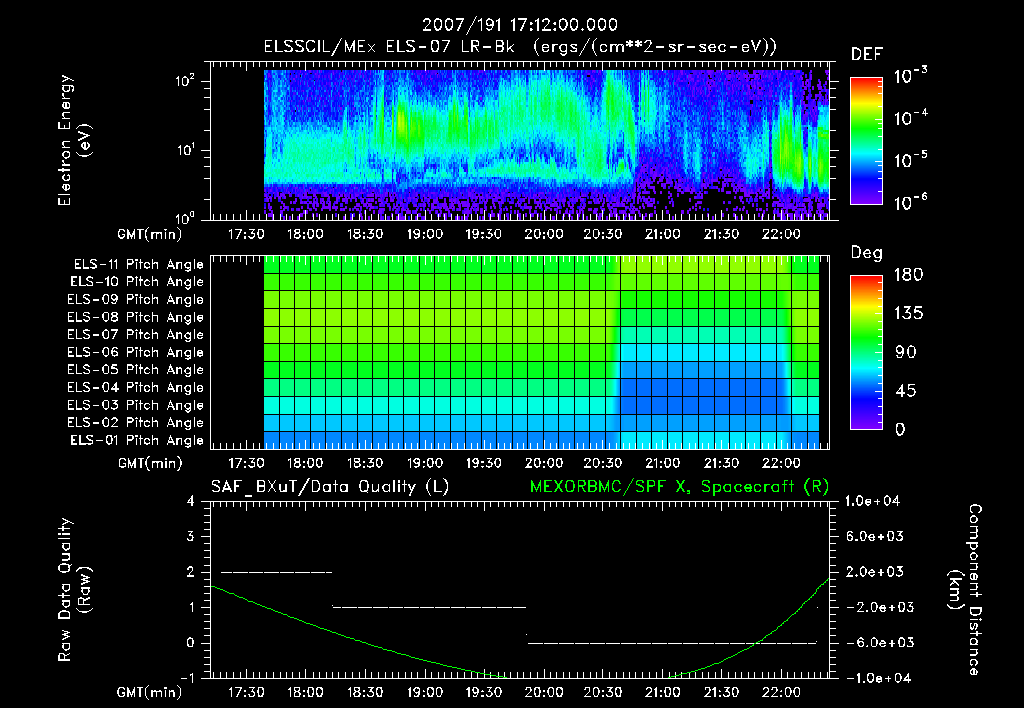The width and height of the screenshot is (1024, 708).
Task: Select the timestamp 2007/191 17:12:00.000 title
Action: (520, 25)
